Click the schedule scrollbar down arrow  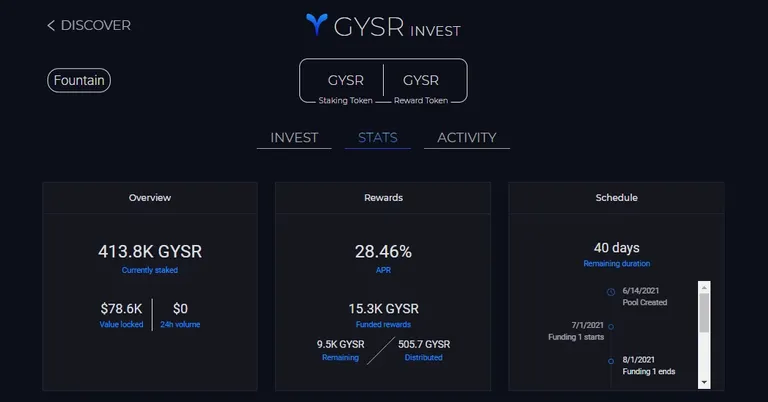[704, 382]
